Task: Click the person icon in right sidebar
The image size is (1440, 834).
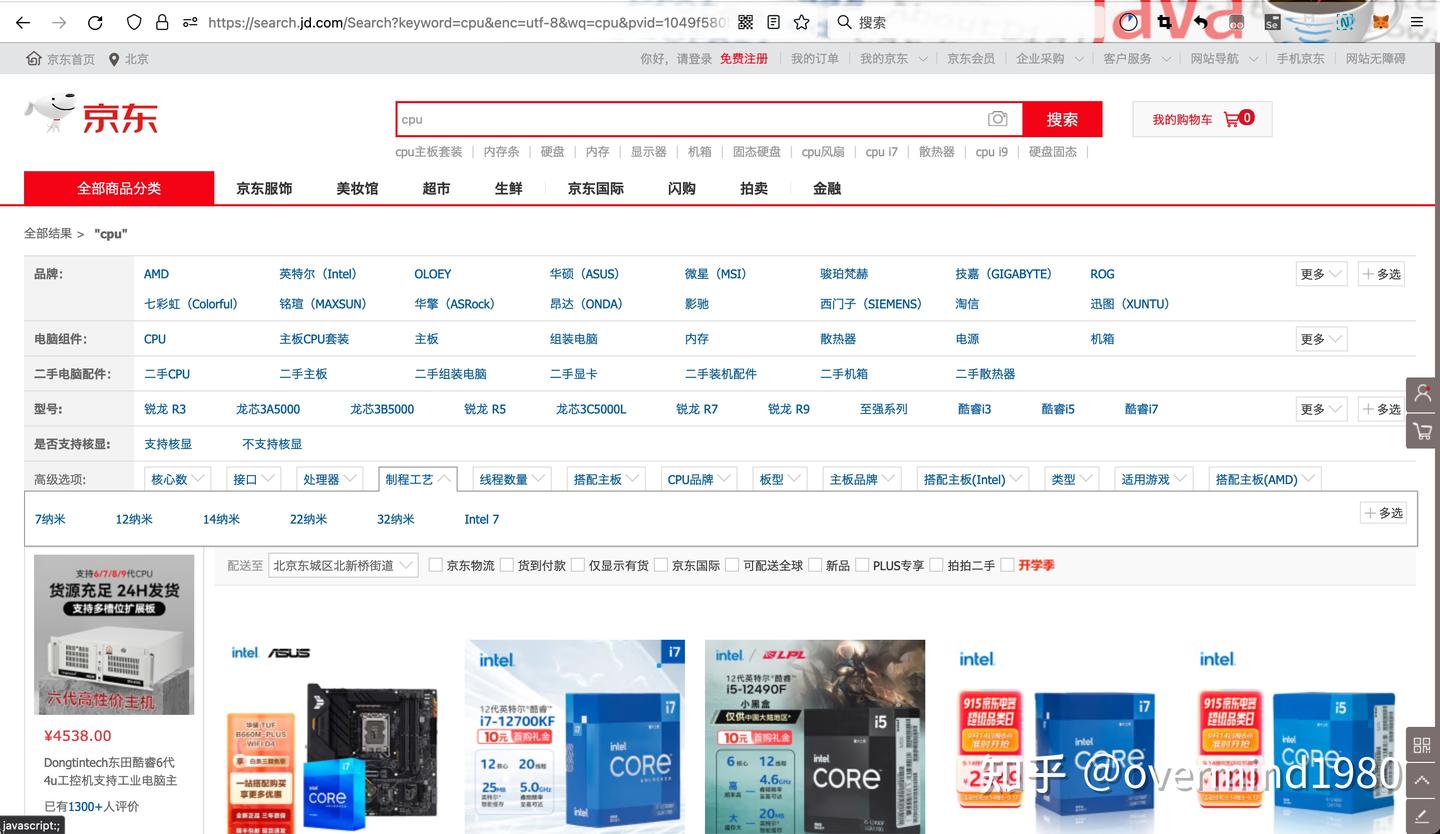Action: (x=1421, y=394)
